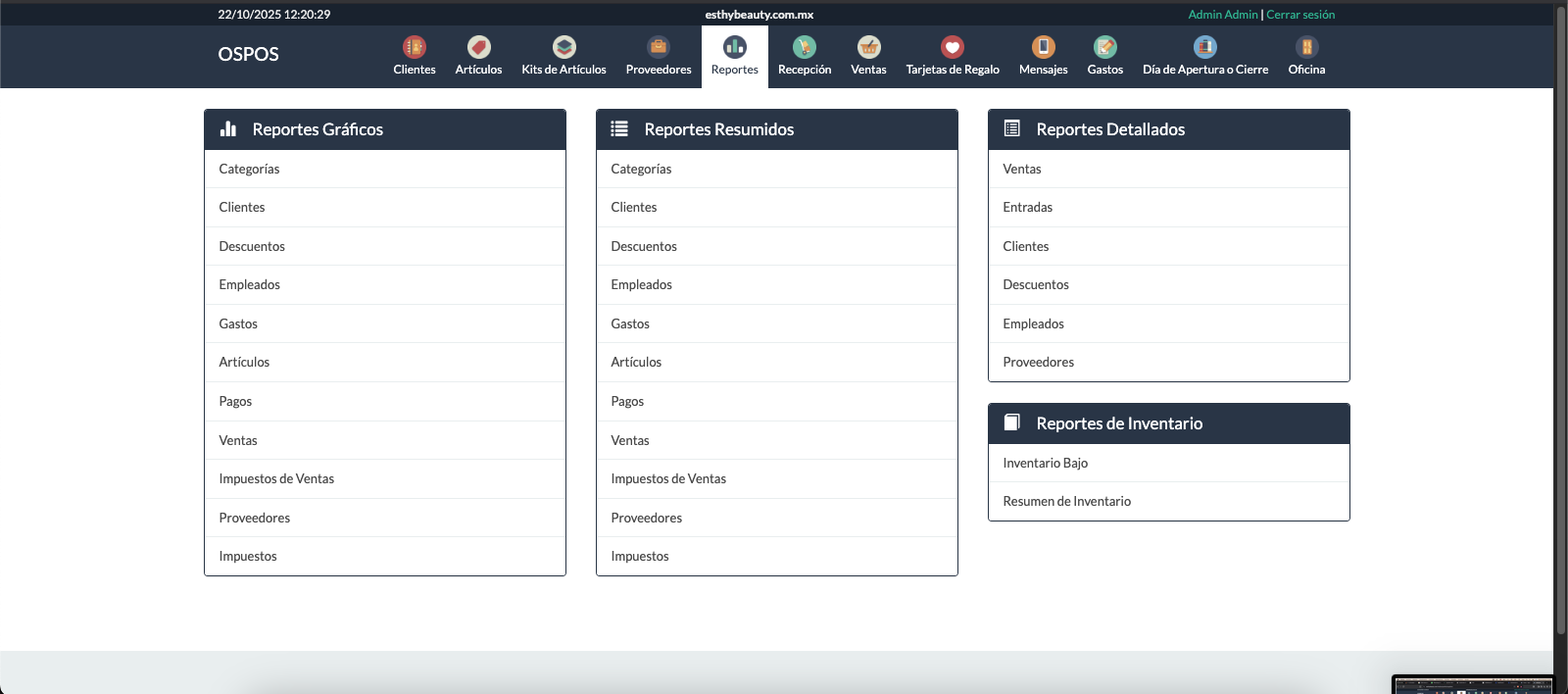Click the Gastos module icon
This screenshot has height=694, width=1568.
[1104, 47]
